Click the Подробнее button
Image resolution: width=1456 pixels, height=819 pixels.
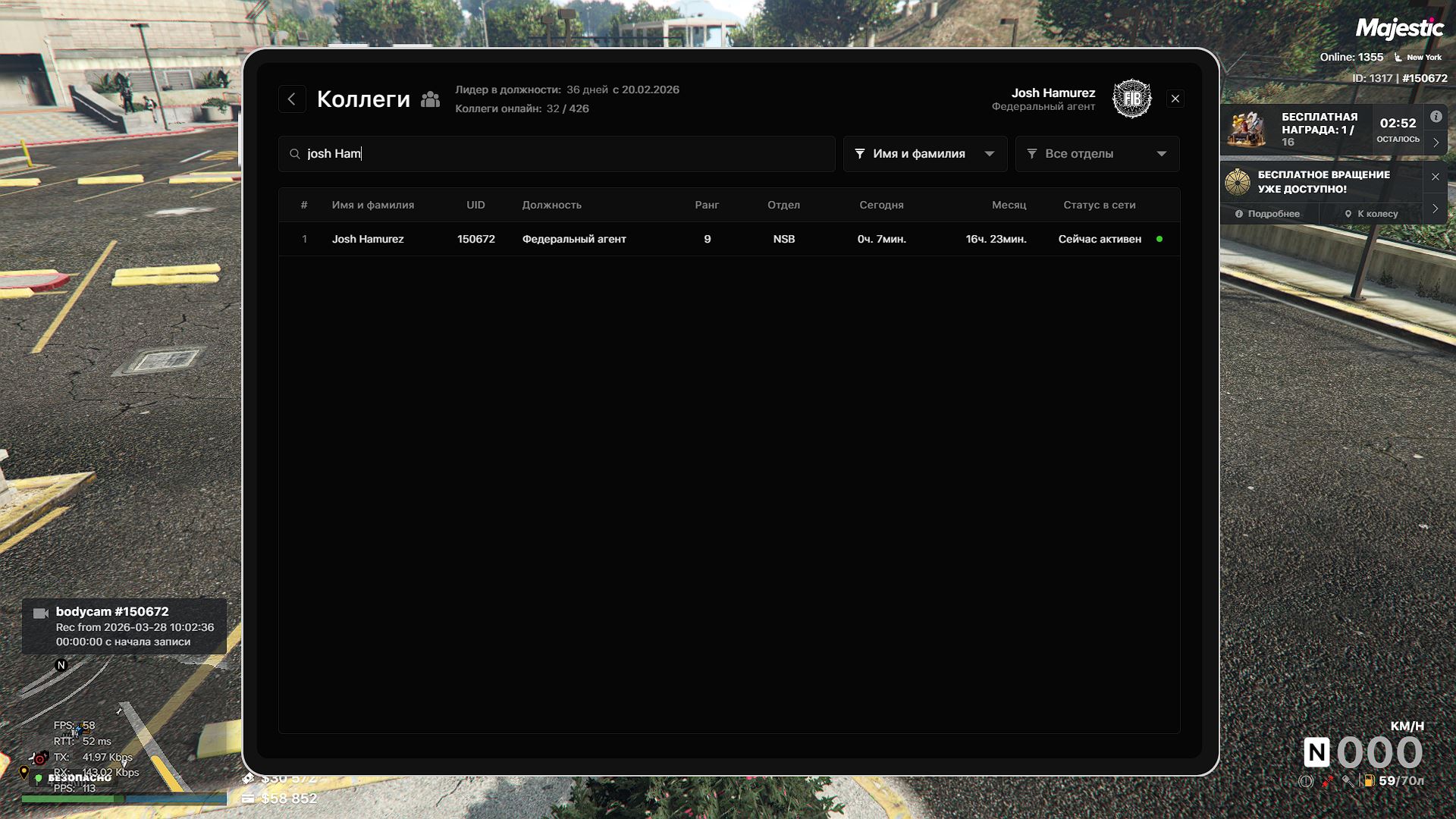(x=1268, y=214)
